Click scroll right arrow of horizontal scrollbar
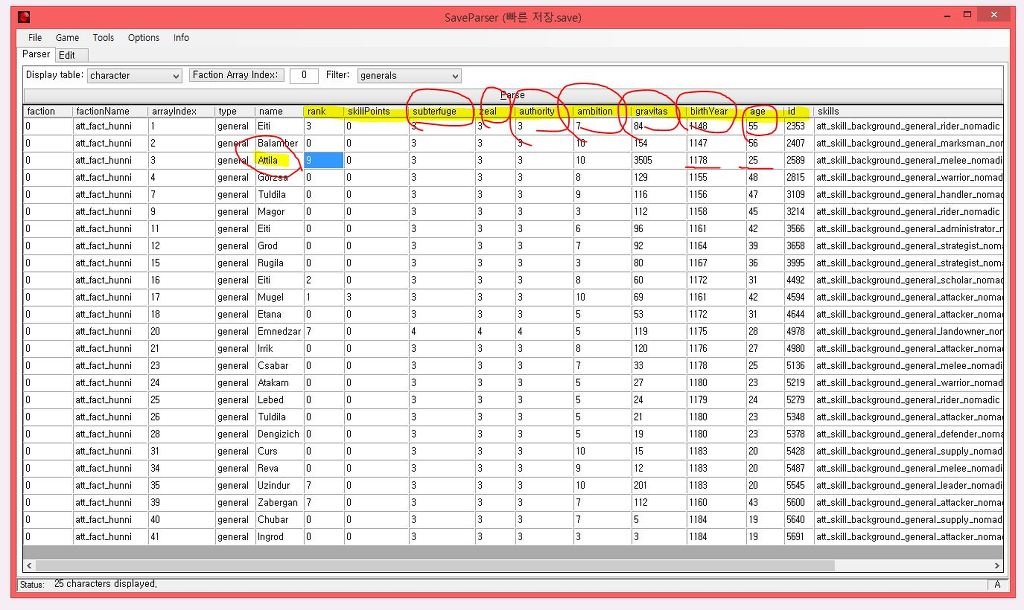Viewport: 1024px width, 610px height. (997, 566)
